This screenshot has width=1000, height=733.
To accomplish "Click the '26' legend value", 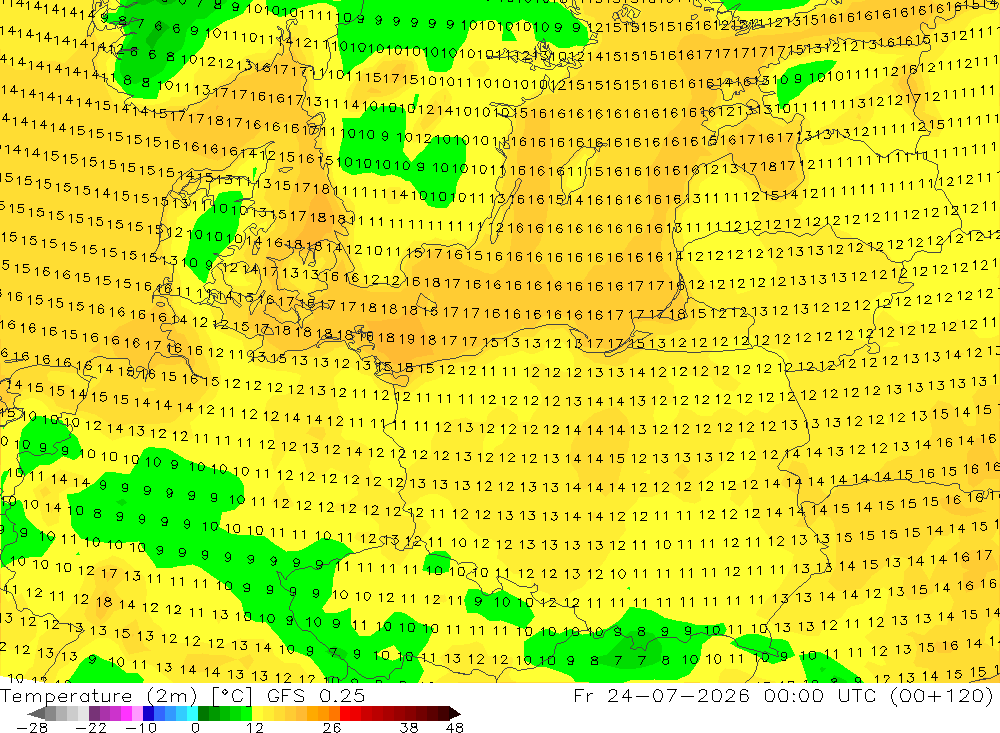I will coord(332,727).
